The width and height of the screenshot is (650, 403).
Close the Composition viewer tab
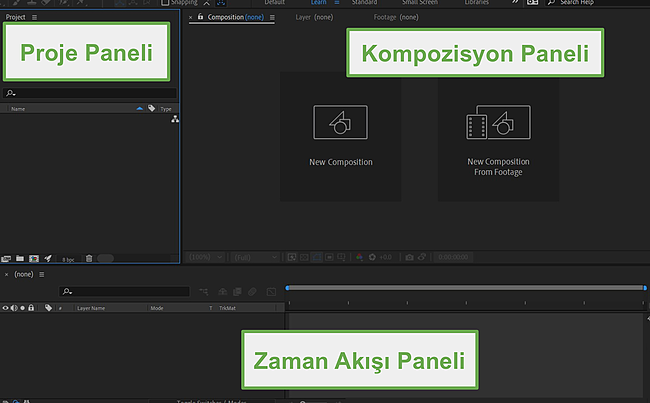[191, 17]
